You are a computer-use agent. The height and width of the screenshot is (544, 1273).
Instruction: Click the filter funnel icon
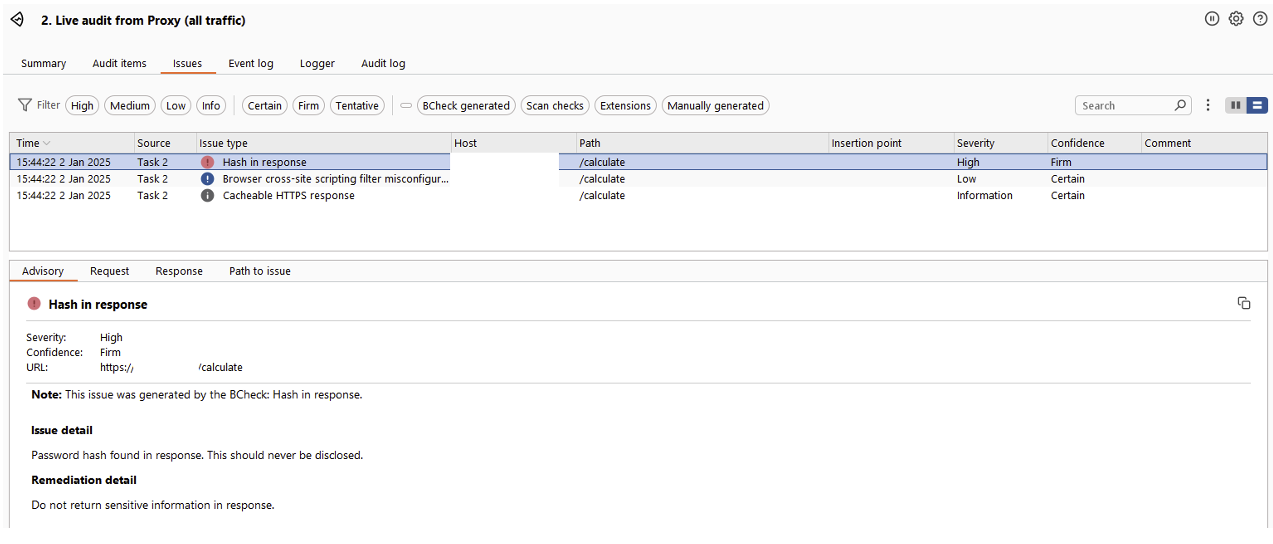25,105
